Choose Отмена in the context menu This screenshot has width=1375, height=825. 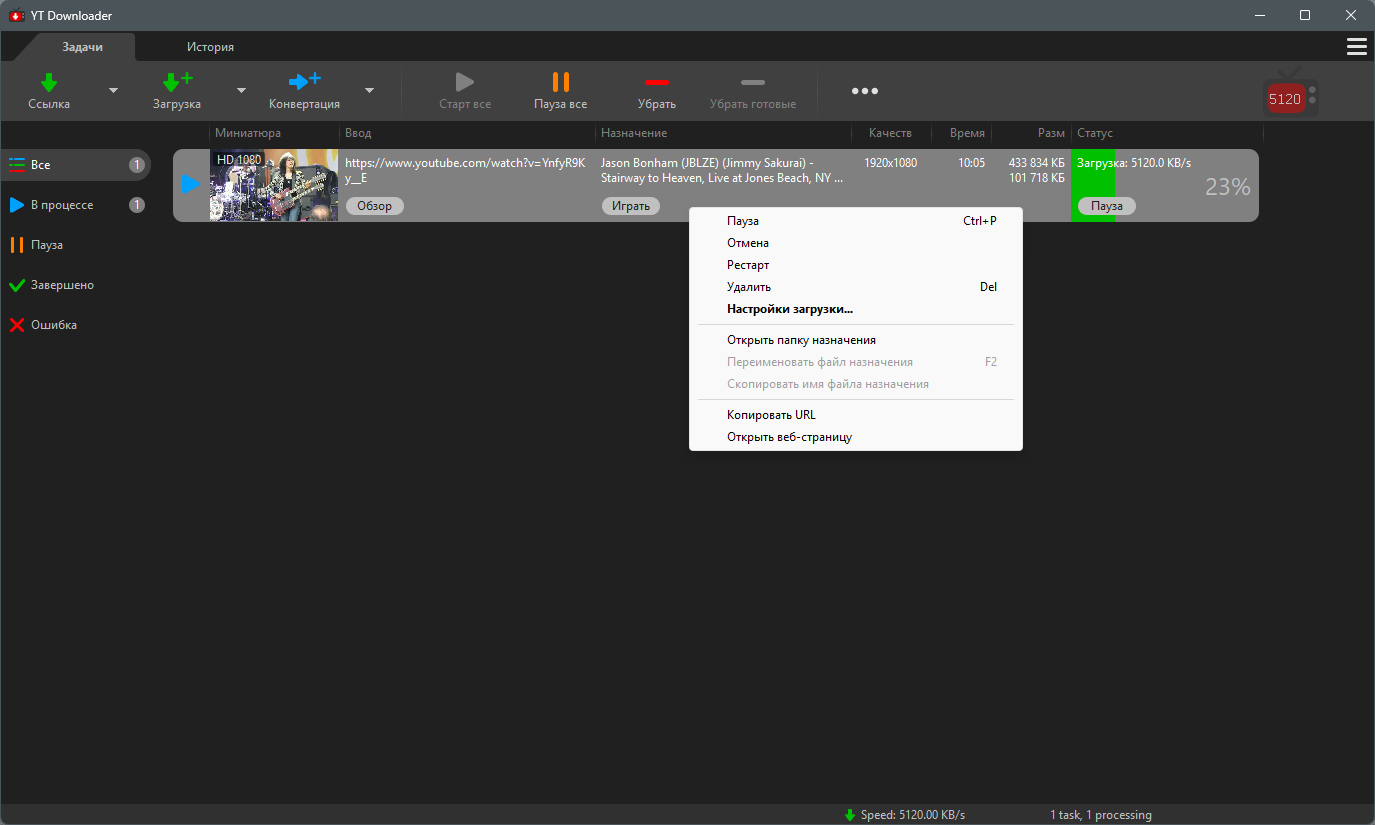[x=855, y=243]
